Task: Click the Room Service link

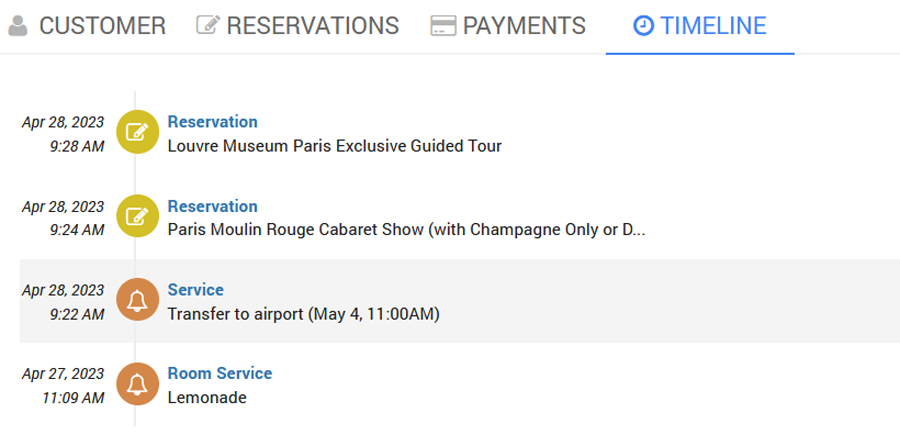Action: [x=220, y=374]
